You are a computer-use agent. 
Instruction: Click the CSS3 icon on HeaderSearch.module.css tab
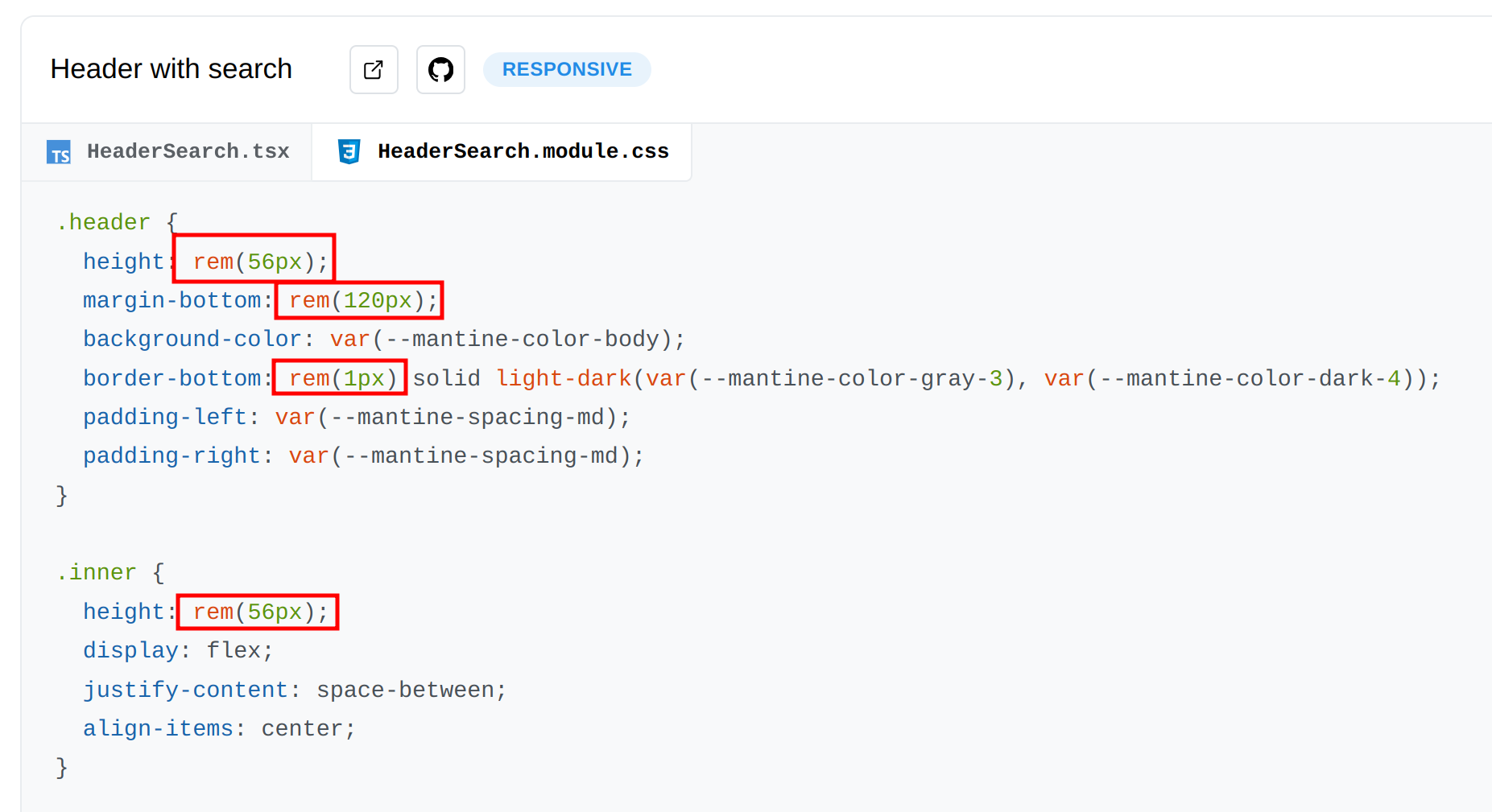(x=349, y=150)
